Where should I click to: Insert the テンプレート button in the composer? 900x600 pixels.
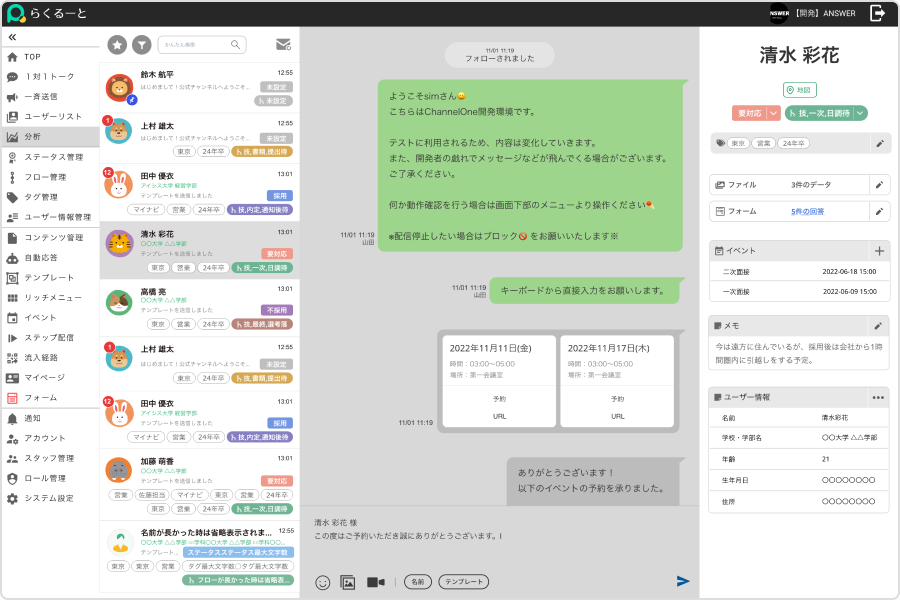tap(464, 582)
